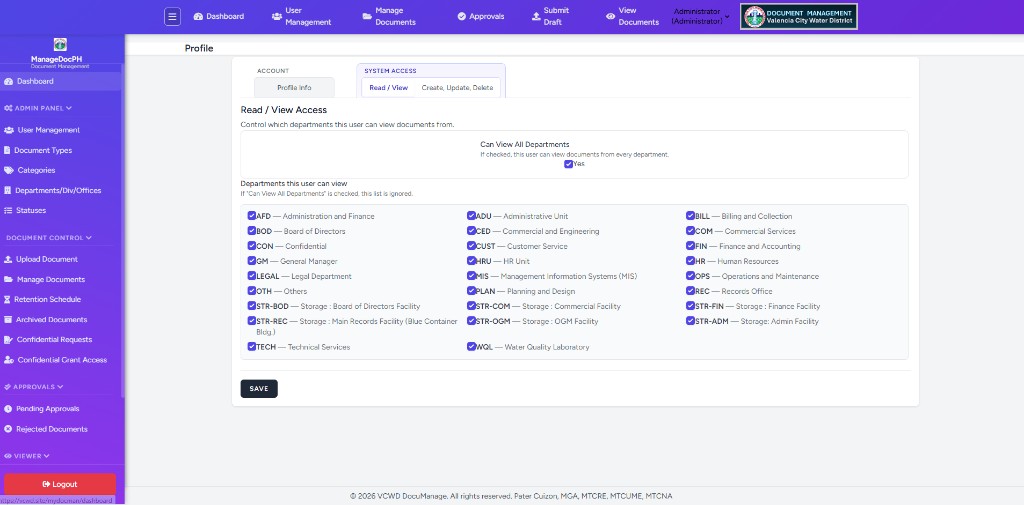Open Submit Draft in the top navbar
This screenshot has height=505, width=1024.
click(x=550, y=16)
